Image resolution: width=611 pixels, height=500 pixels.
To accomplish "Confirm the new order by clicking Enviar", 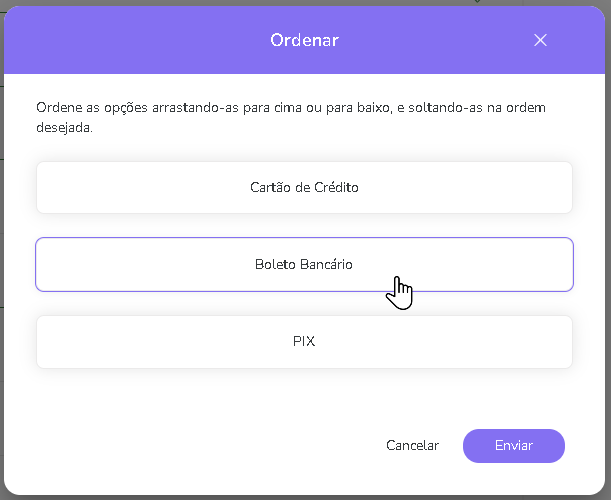I will (x=513, y=446).
